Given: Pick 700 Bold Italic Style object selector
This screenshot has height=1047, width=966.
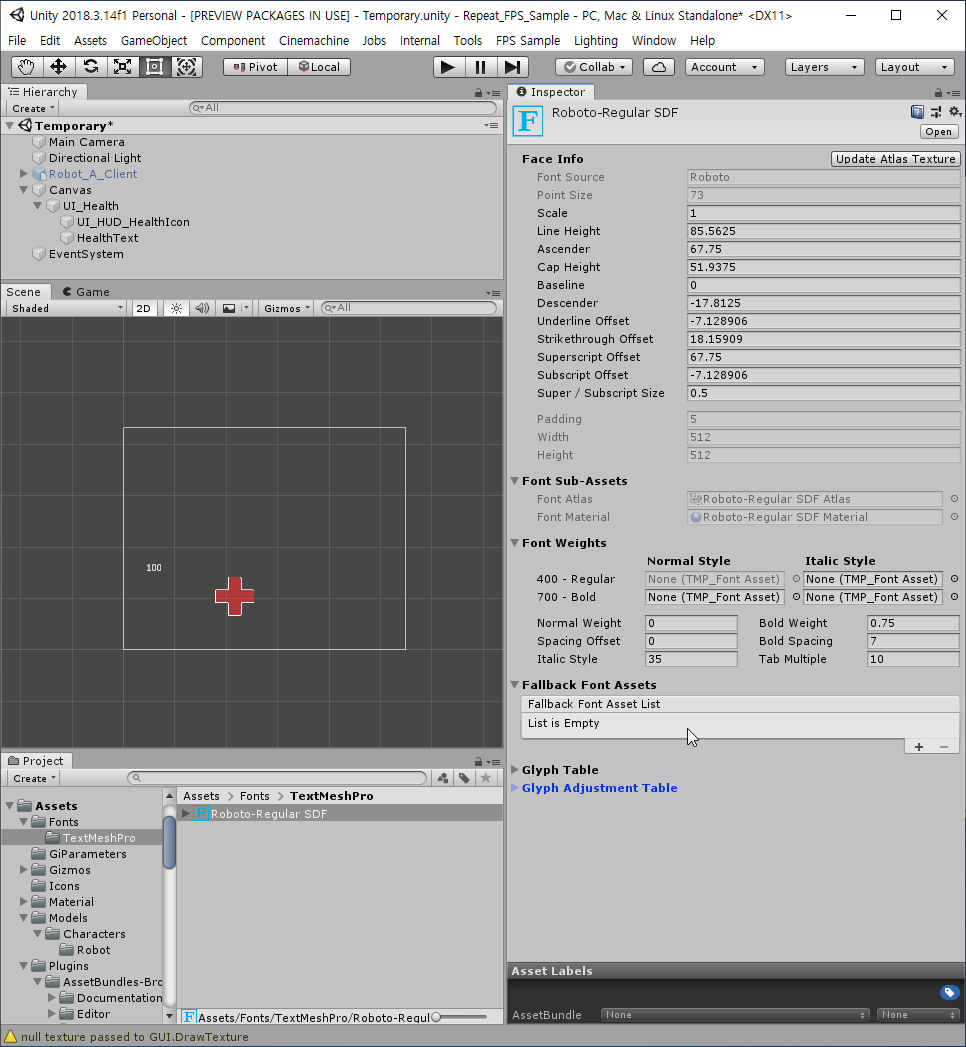Looking at the screenshot, I should (x=955, y=597).
